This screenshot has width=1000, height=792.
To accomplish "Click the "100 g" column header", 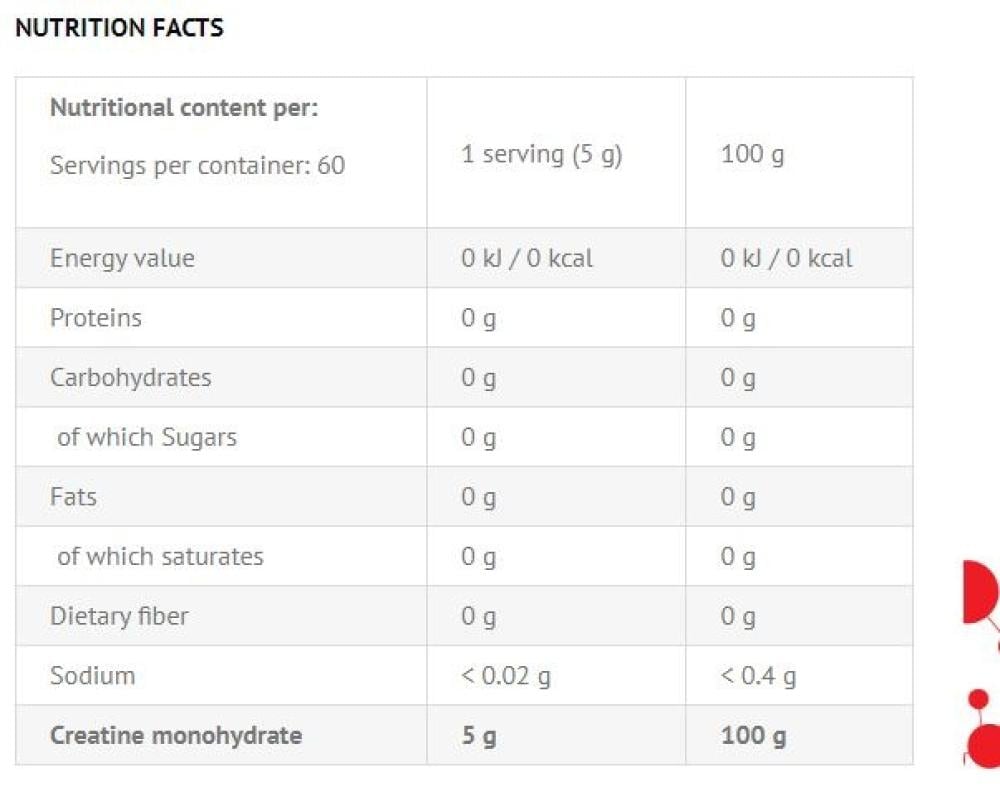I will point(752,155).
